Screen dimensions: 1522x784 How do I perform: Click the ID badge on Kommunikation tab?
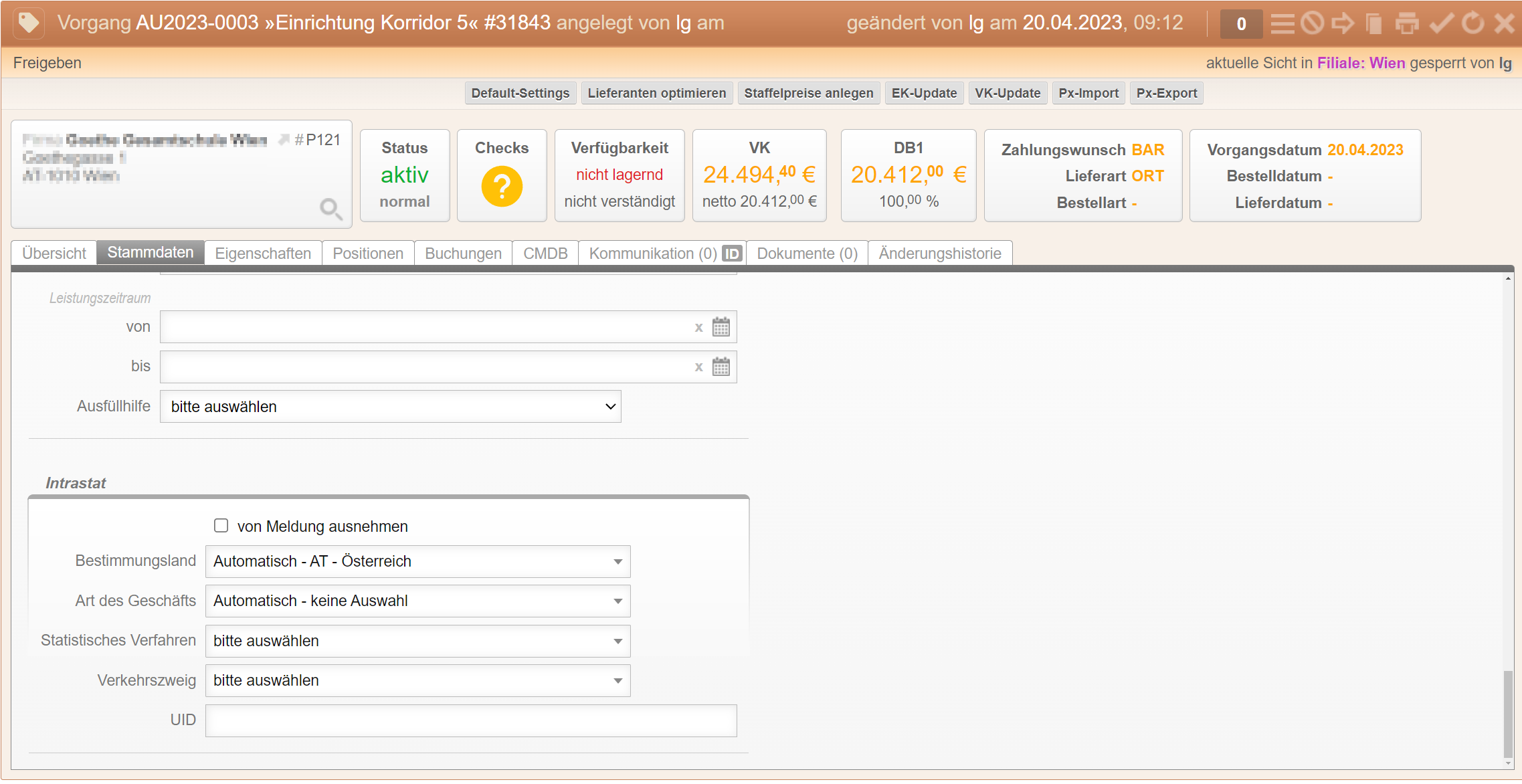pyautogui.click(x=732, y=254)
